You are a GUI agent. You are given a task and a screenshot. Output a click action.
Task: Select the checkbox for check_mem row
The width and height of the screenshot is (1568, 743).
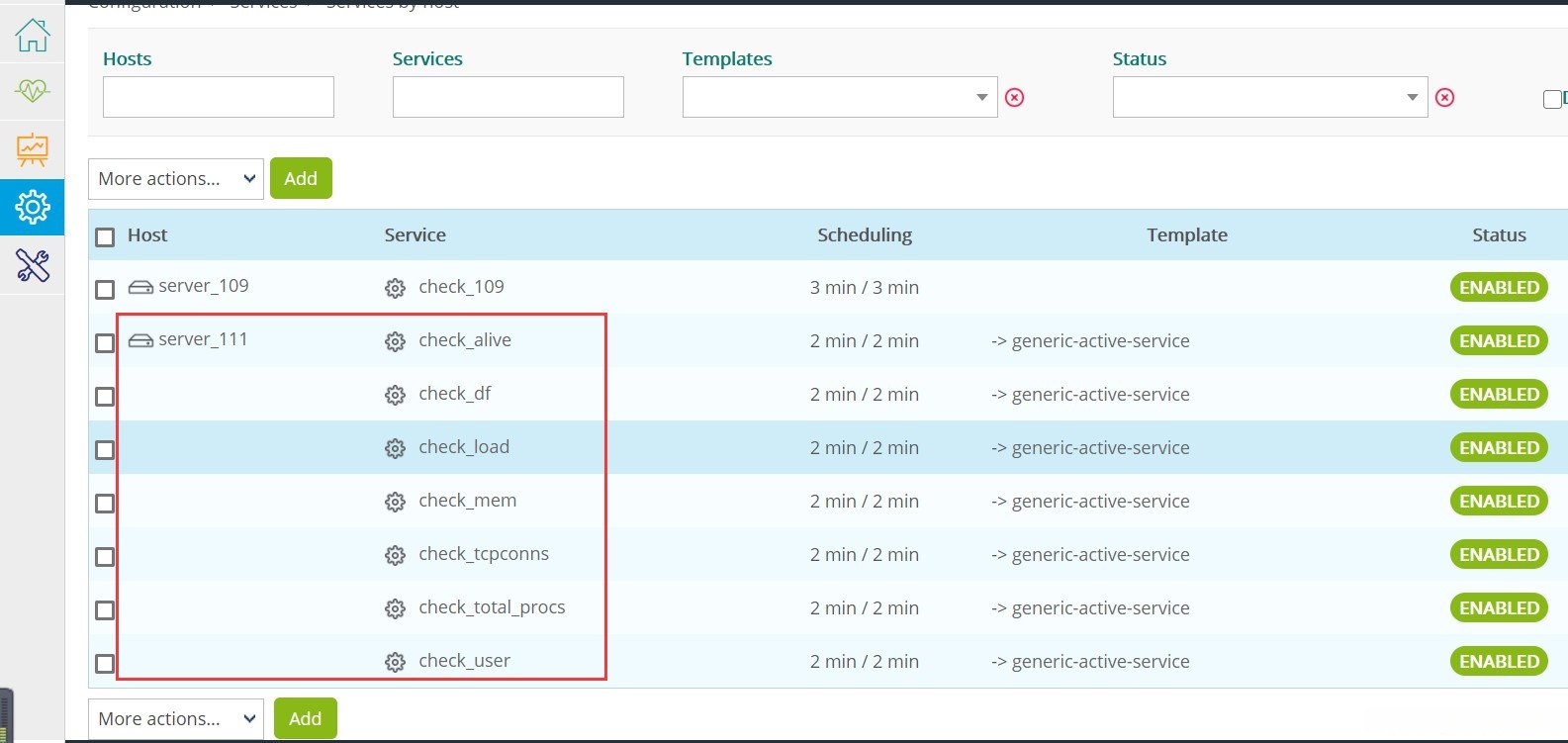[x=105, y=503]
